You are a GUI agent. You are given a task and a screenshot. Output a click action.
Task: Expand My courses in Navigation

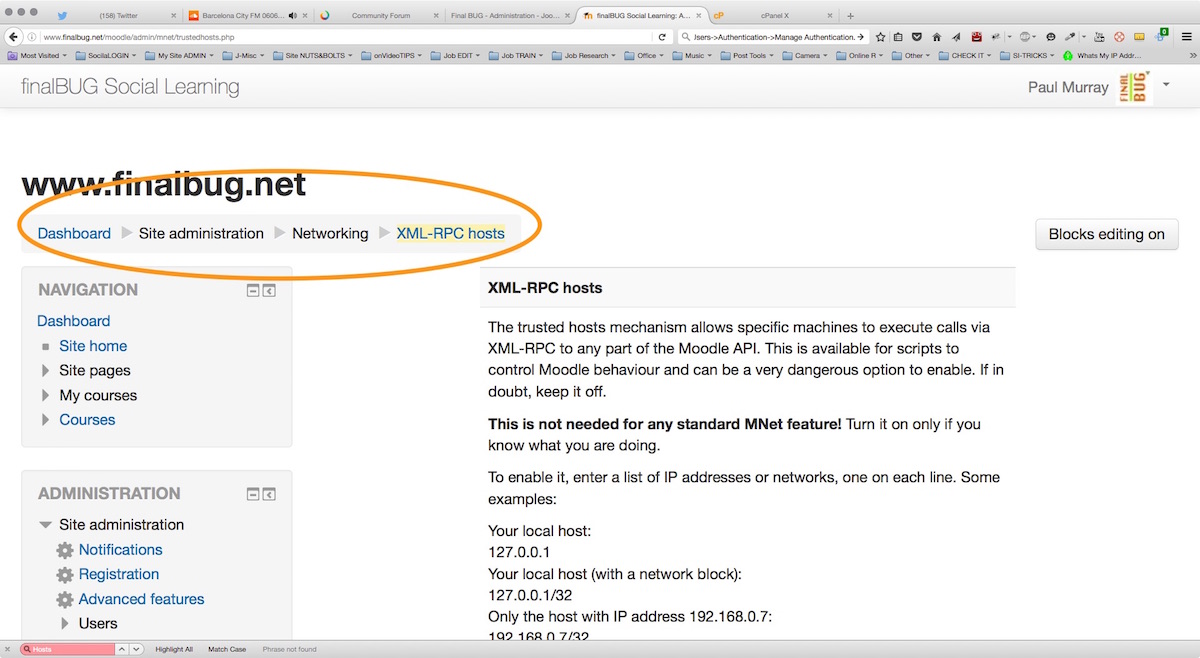[x=46, y=396]
